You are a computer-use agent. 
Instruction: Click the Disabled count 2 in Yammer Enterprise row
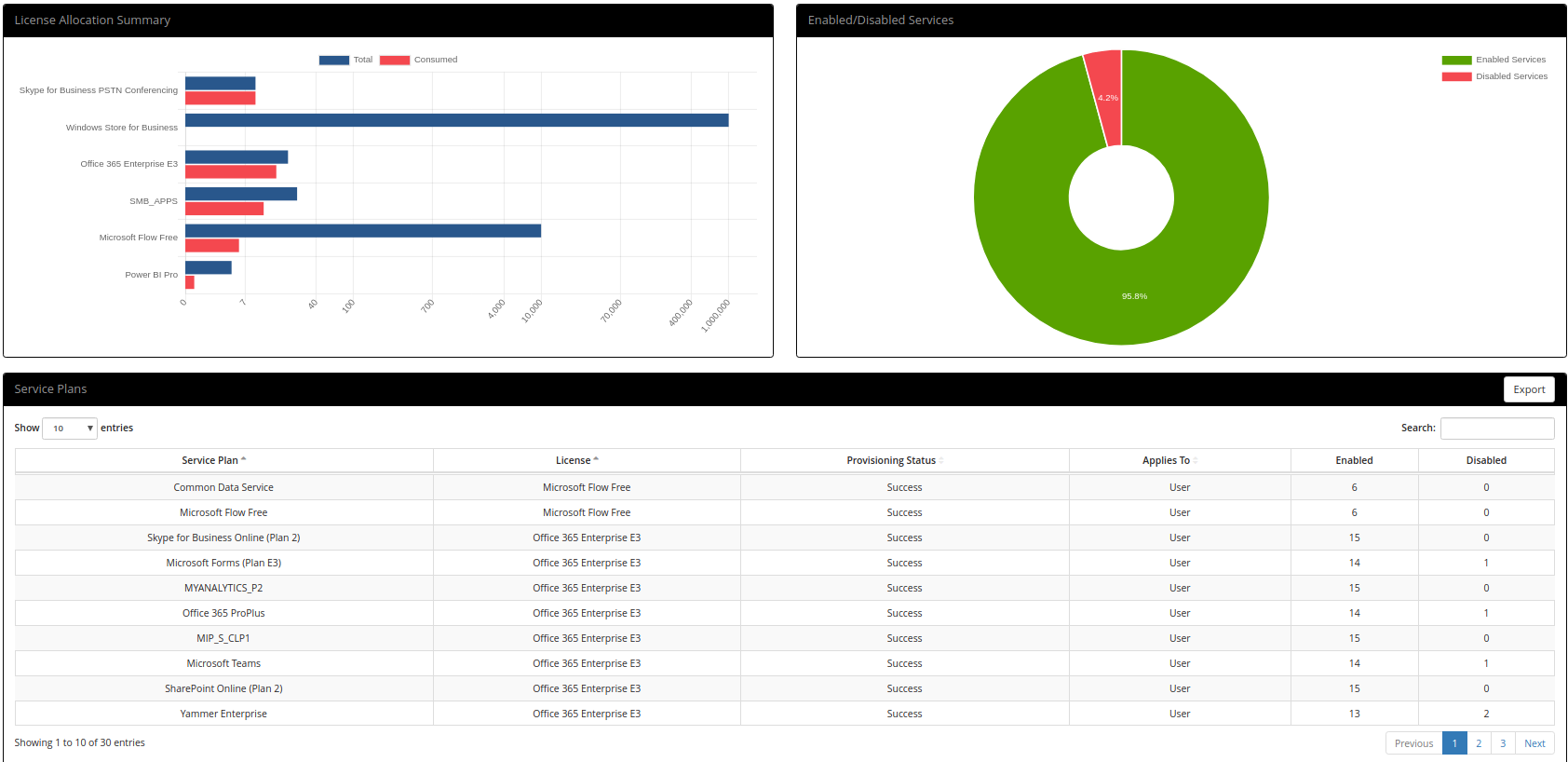point(1486,714)
